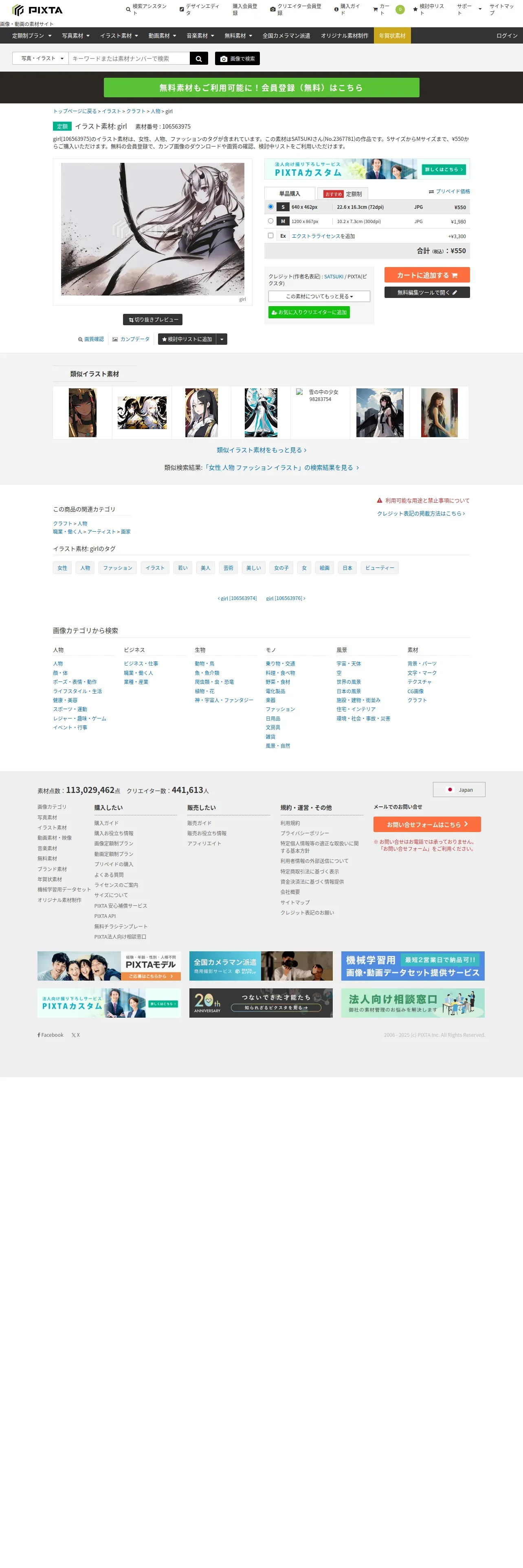The width and height of the screenshot is (523, 1568).
Task: Click お問い合せフォームはこちら button
Action: coord(427,824)
